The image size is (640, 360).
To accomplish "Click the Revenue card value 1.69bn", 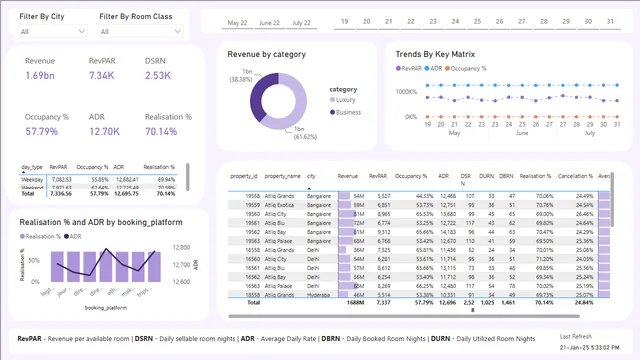I will 40,76.
